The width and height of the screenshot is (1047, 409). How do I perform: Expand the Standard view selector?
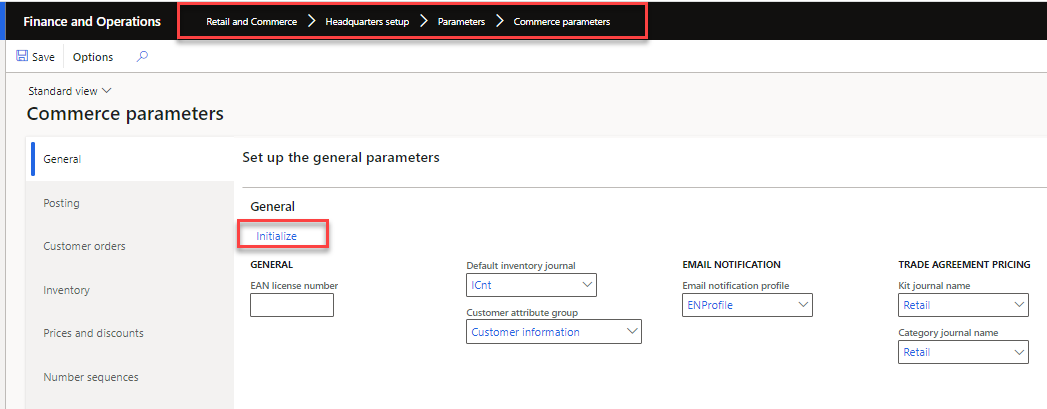coord(70,91)
